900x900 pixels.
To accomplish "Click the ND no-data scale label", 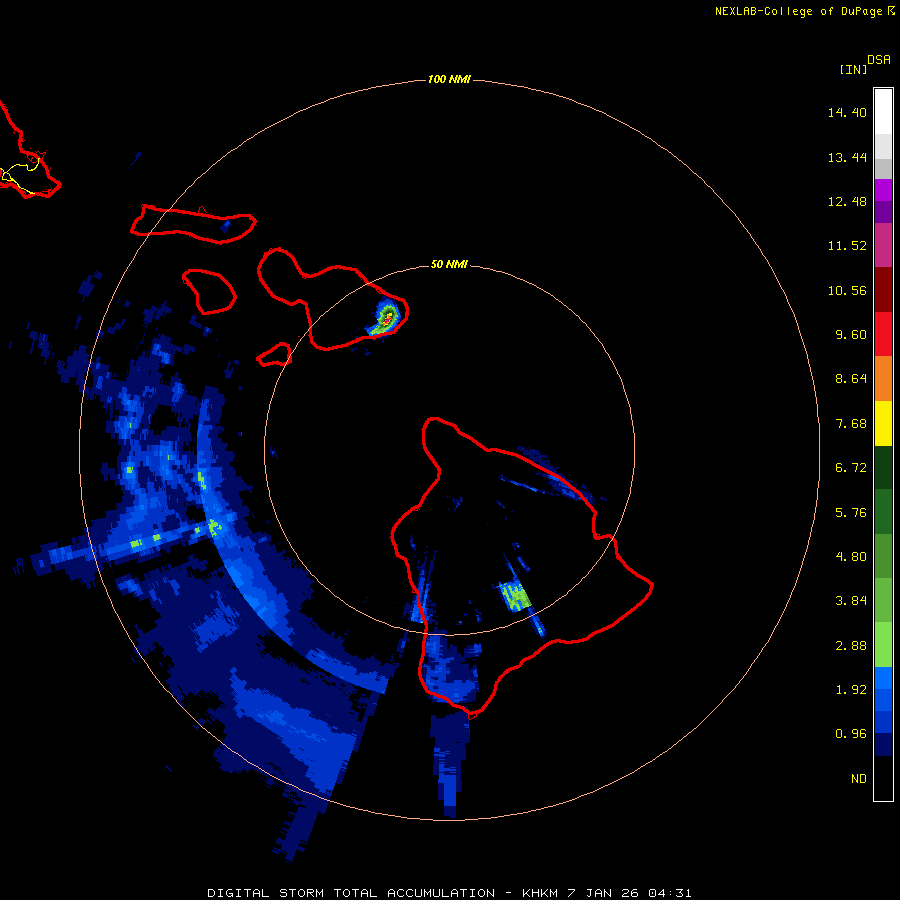I will [x=859, y=779].
